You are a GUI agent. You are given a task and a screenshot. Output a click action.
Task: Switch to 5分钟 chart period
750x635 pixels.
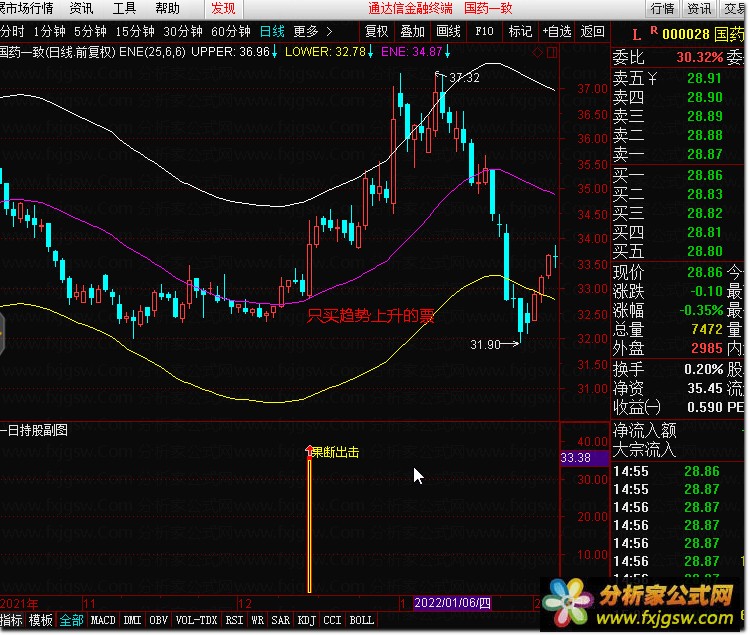tap(90, 32)
